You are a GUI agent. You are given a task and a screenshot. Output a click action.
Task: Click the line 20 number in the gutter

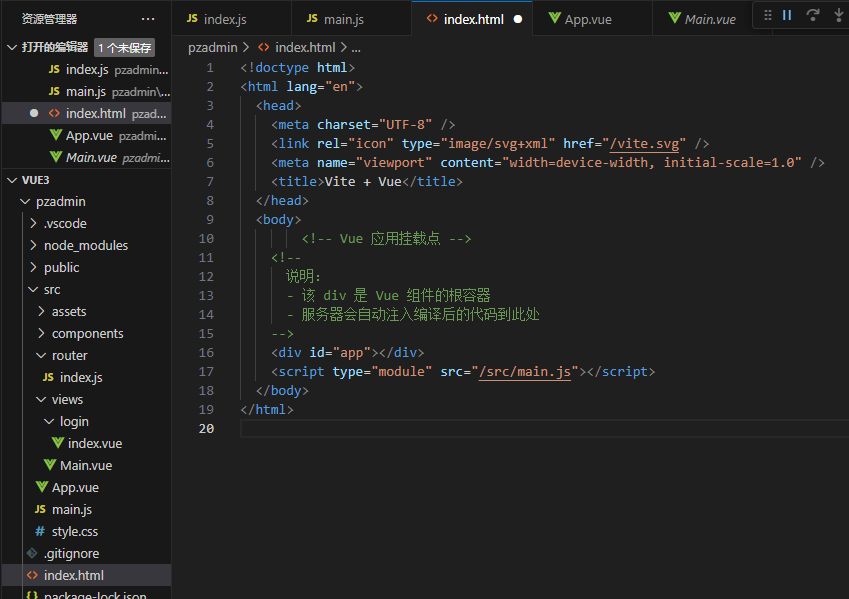coord(206,428)
